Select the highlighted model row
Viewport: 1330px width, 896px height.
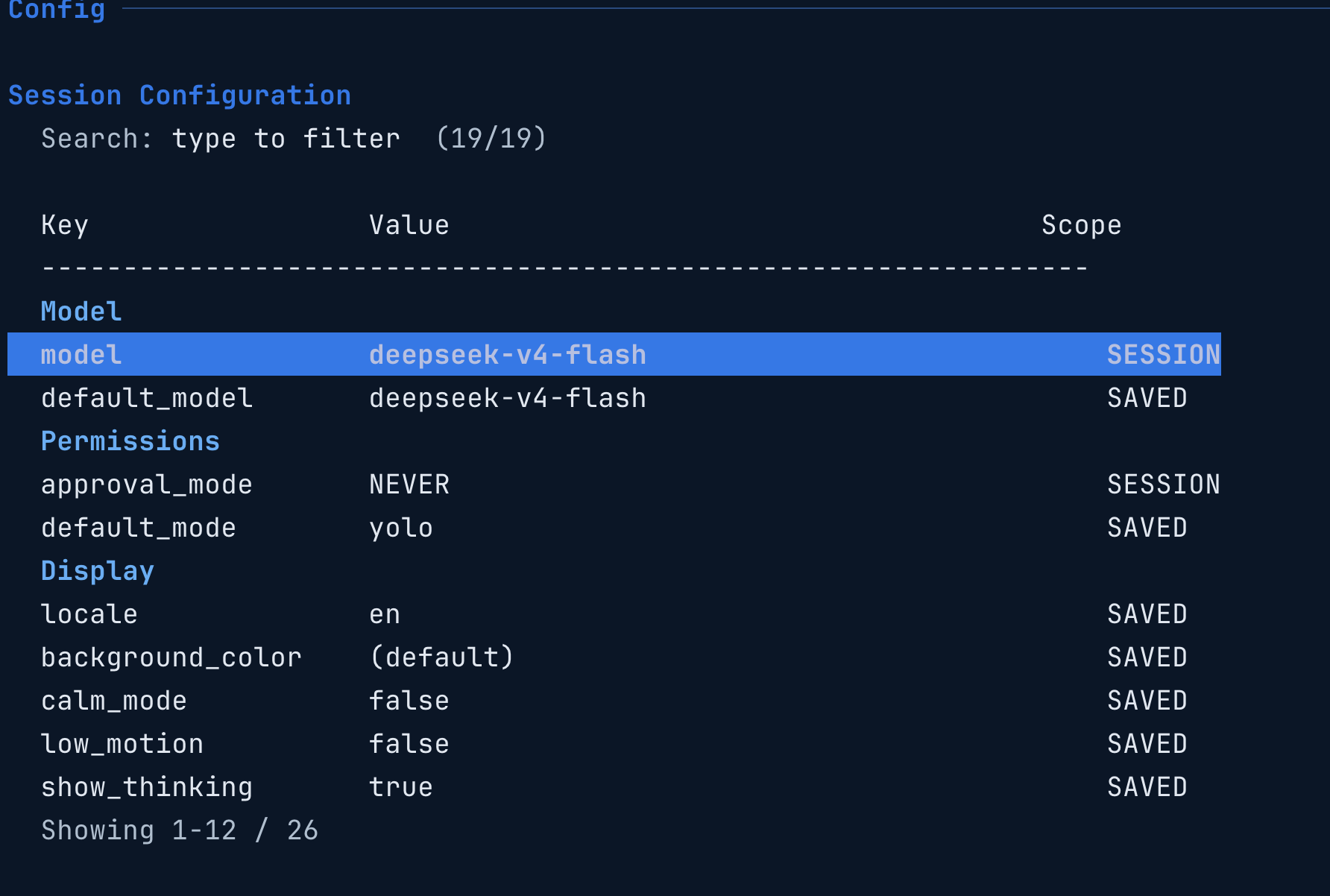click(x=614, y=354)
